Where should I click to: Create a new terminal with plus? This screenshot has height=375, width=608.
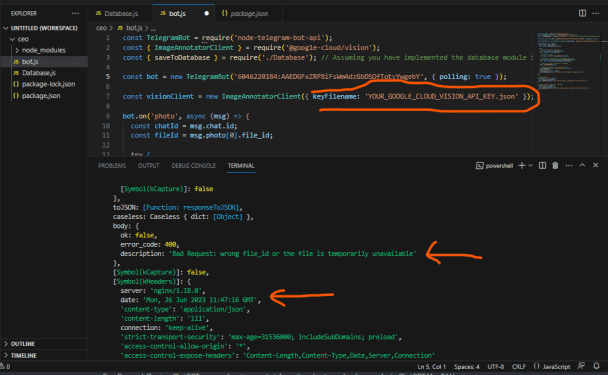[522, 166]
